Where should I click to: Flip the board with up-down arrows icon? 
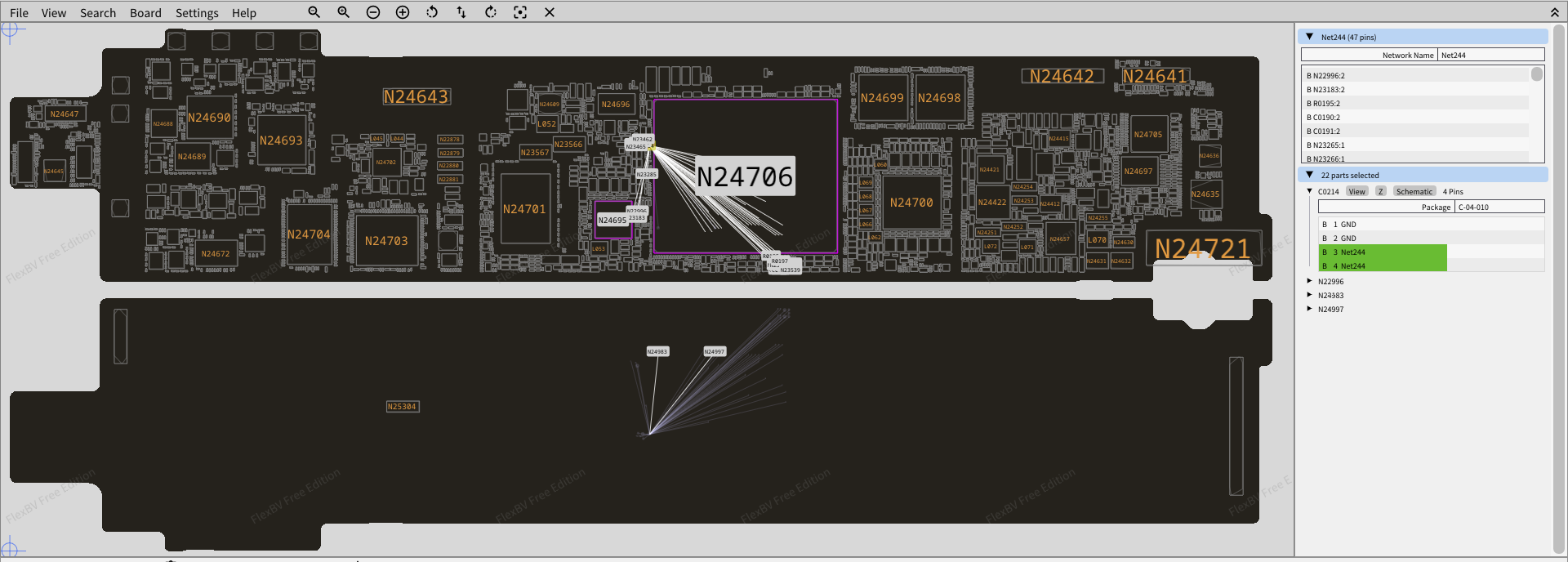click(461, 12)
